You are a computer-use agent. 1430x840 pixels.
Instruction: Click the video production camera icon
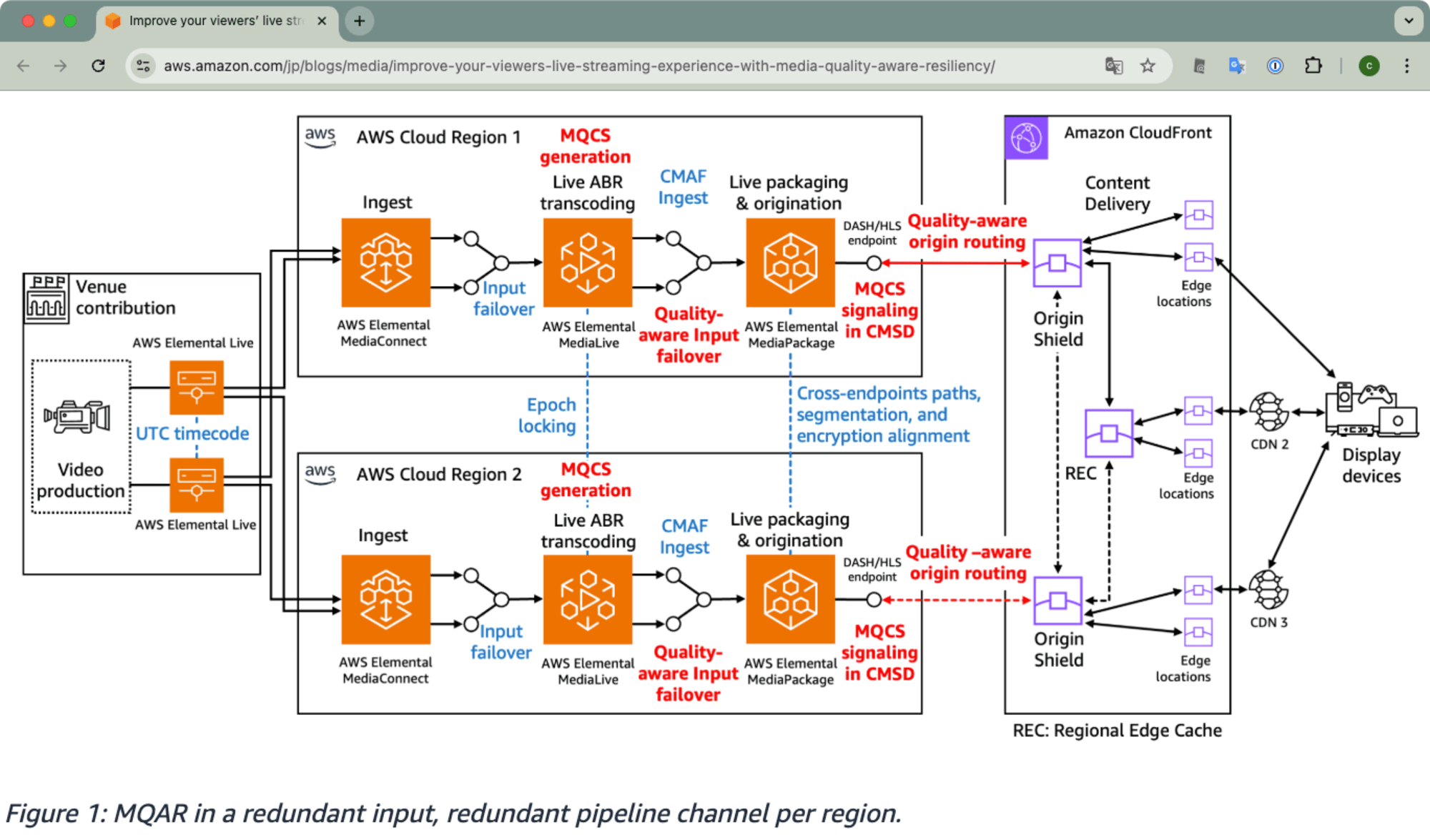click(x=77, y=416)
